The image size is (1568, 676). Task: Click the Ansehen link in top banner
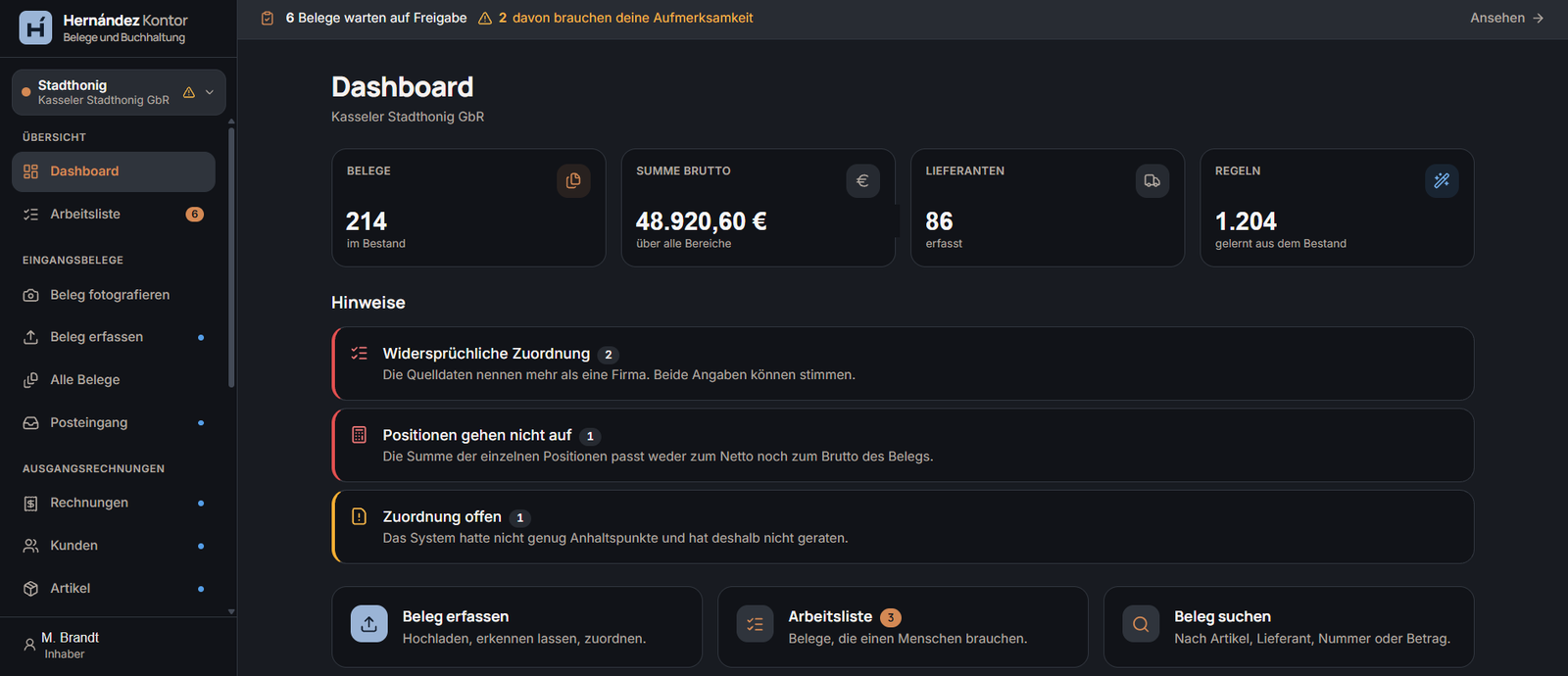pos(1507,18)
